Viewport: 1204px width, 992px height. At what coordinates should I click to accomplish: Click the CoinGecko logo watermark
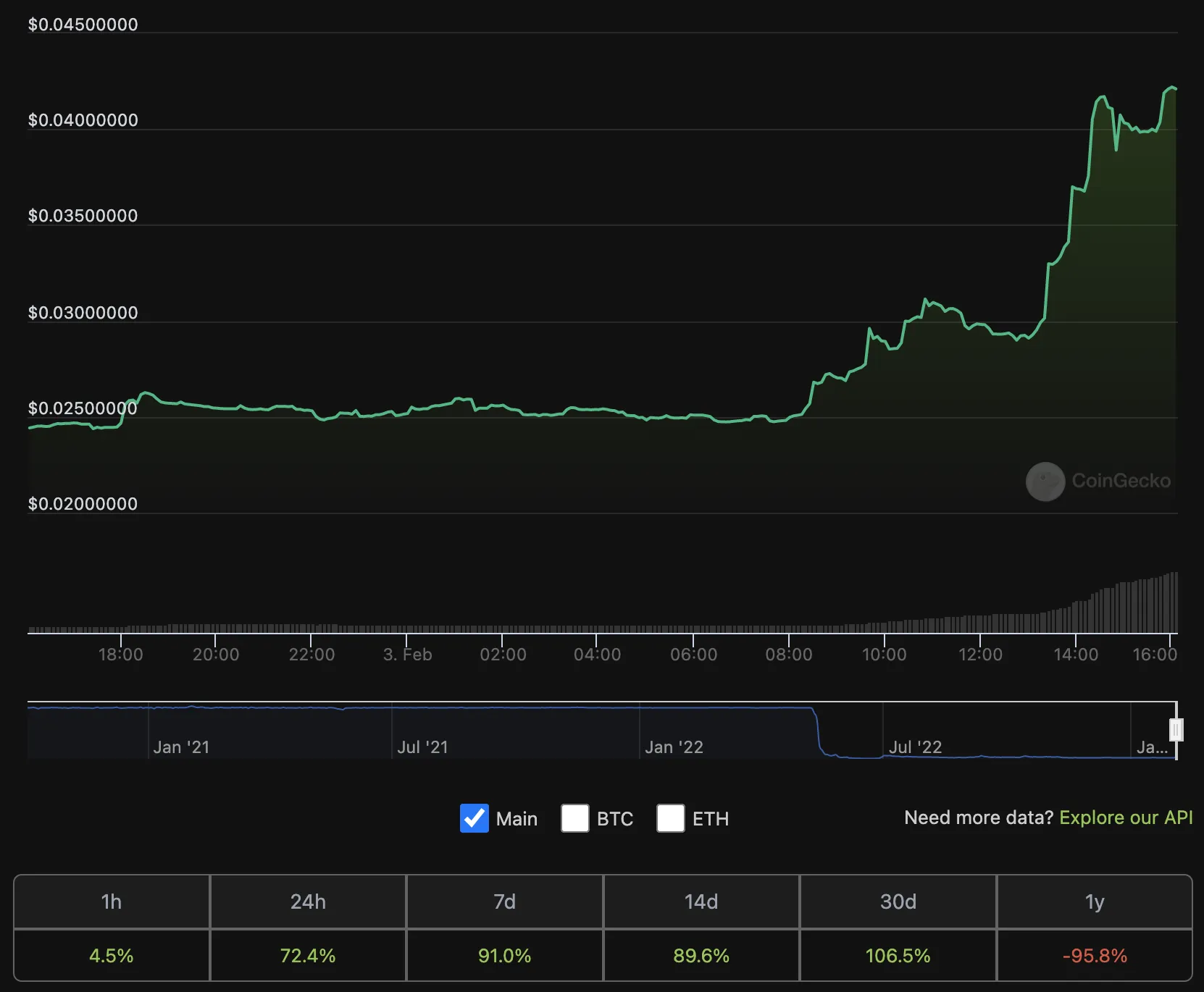1098,482
